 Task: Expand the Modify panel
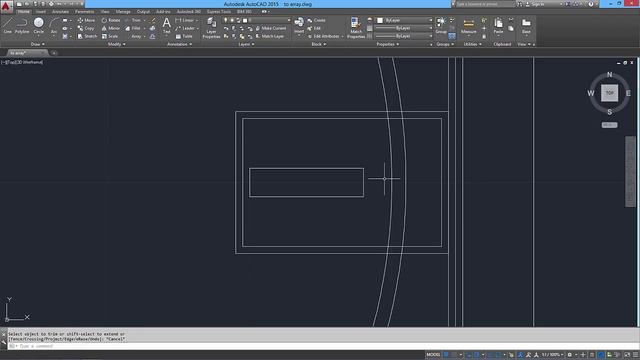coord(116,44)
